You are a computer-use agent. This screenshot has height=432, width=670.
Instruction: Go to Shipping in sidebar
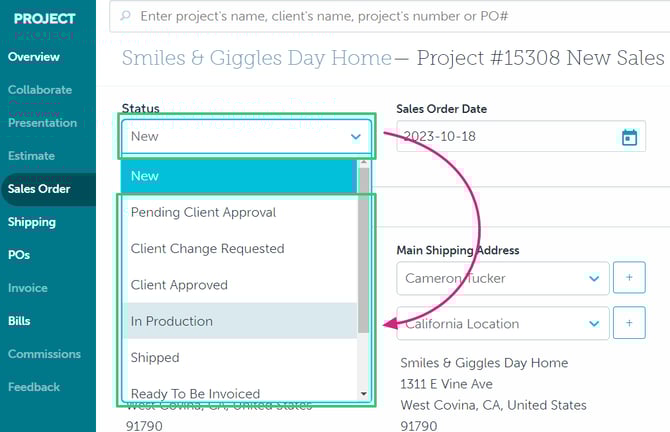pyautogui.click(x=32, y=222)
